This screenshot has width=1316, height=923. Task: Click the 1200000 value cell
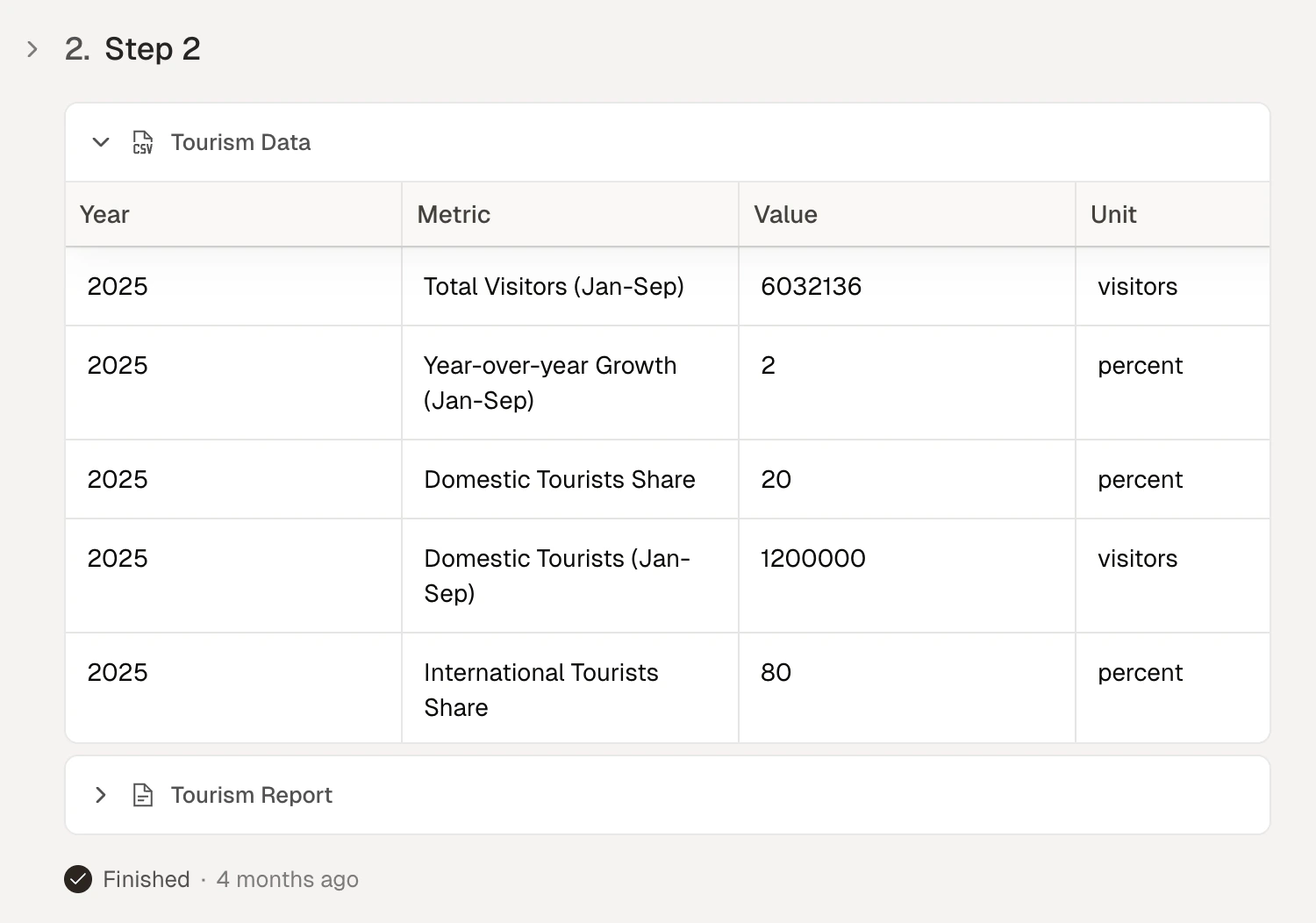812,559
